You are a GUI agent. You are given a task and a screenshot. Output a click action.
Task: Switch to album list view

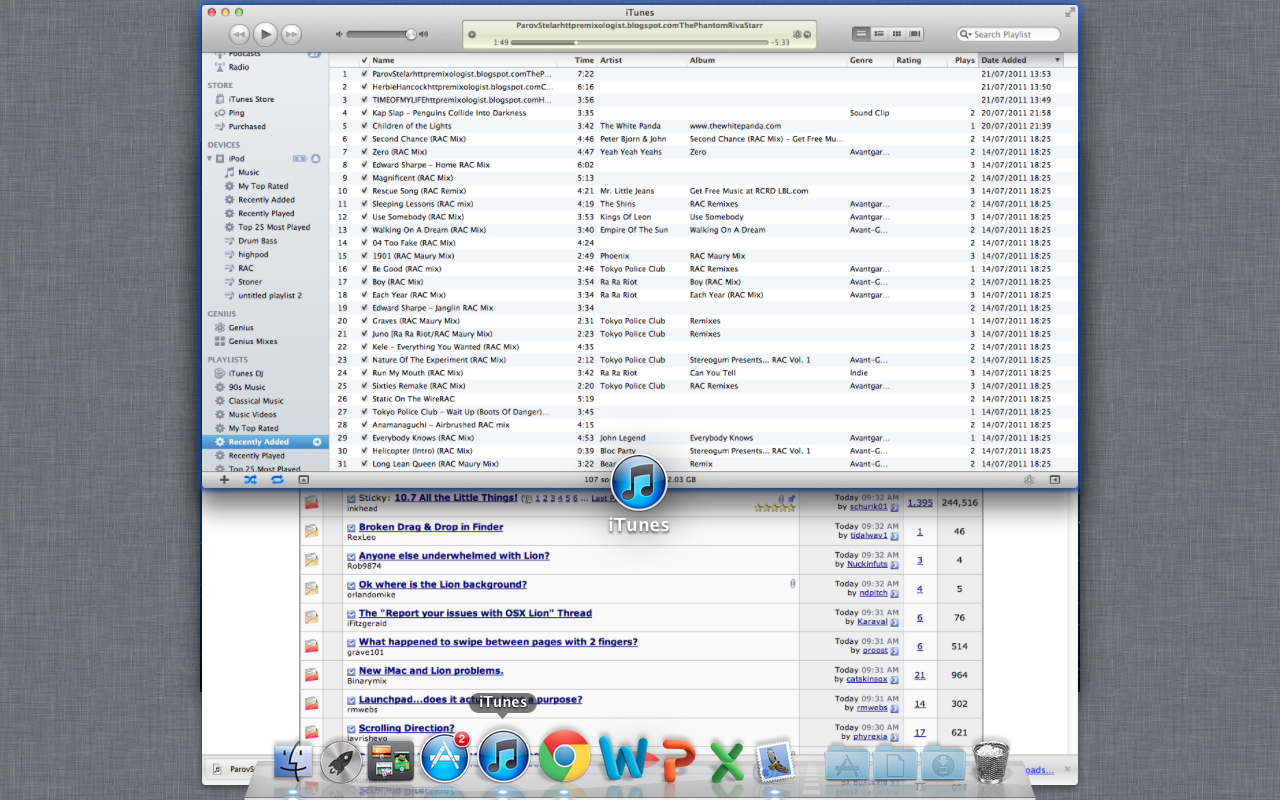[x=879, y=34]
